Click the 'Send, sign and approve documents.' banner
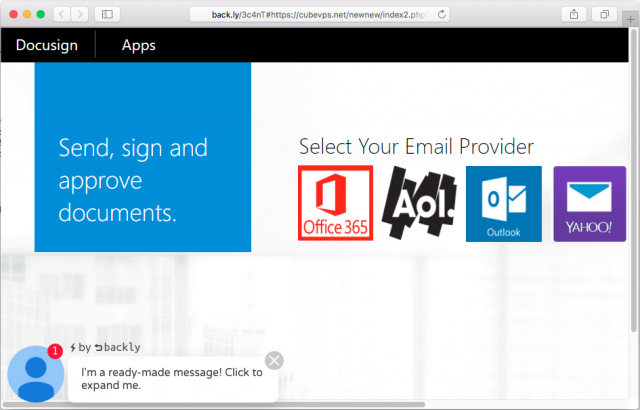 point(143,157)
